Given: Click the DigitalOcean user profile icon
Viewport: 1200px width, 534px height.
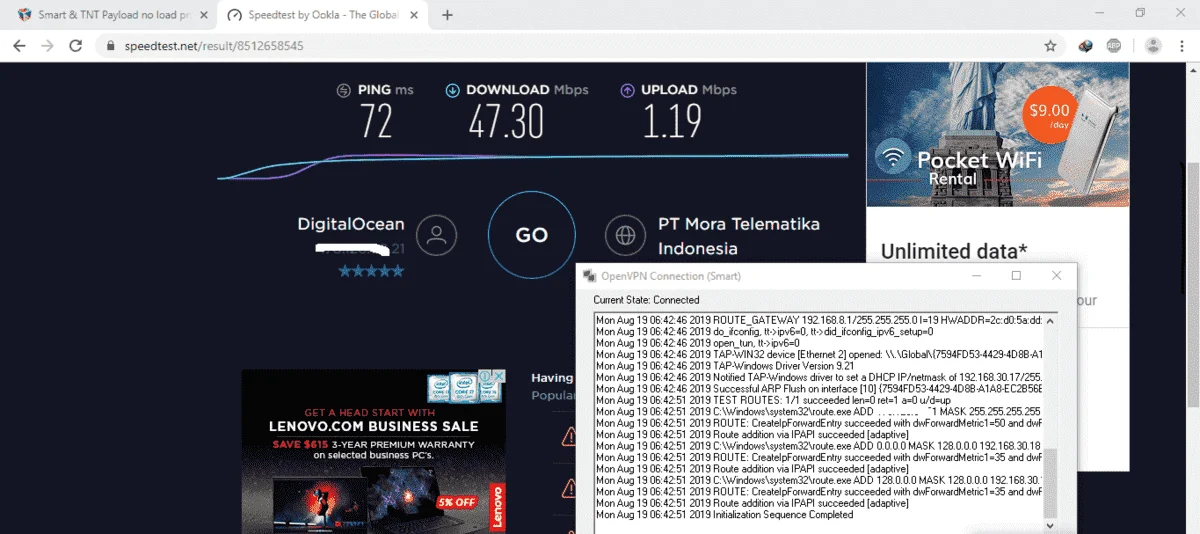Looking at the screenshot, I should coord(436,236).
